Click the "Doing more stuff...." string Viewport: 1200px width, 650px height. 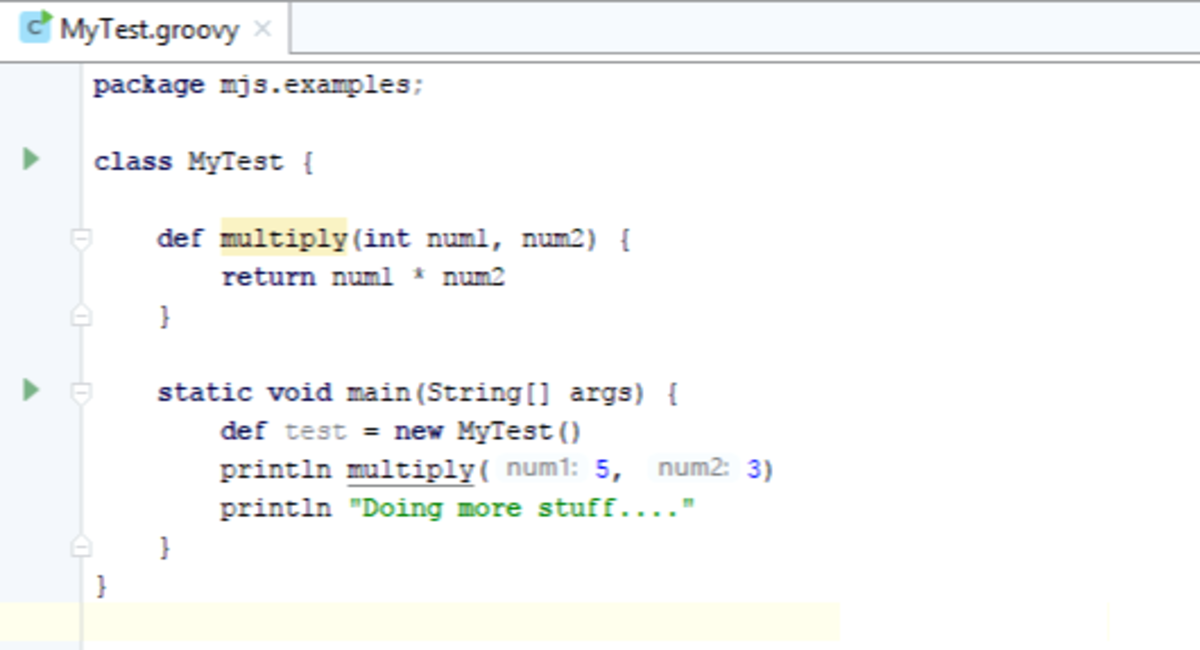coord(520,508)
